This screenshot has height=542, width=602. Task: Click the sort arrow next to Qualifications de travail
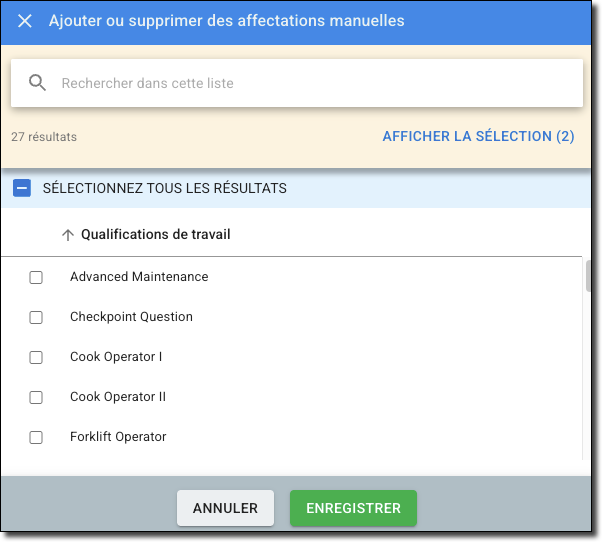coord(68,235)
